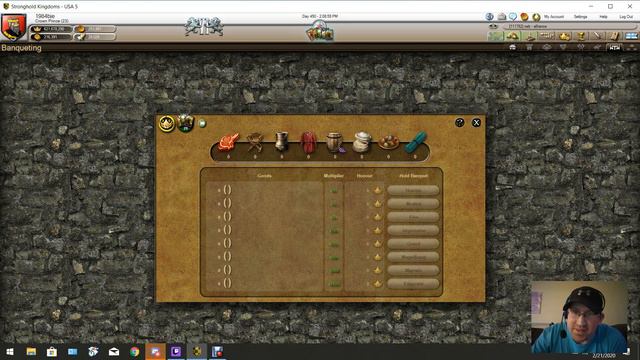
Task: Select the salt sack goods icon
Action: 362,142
